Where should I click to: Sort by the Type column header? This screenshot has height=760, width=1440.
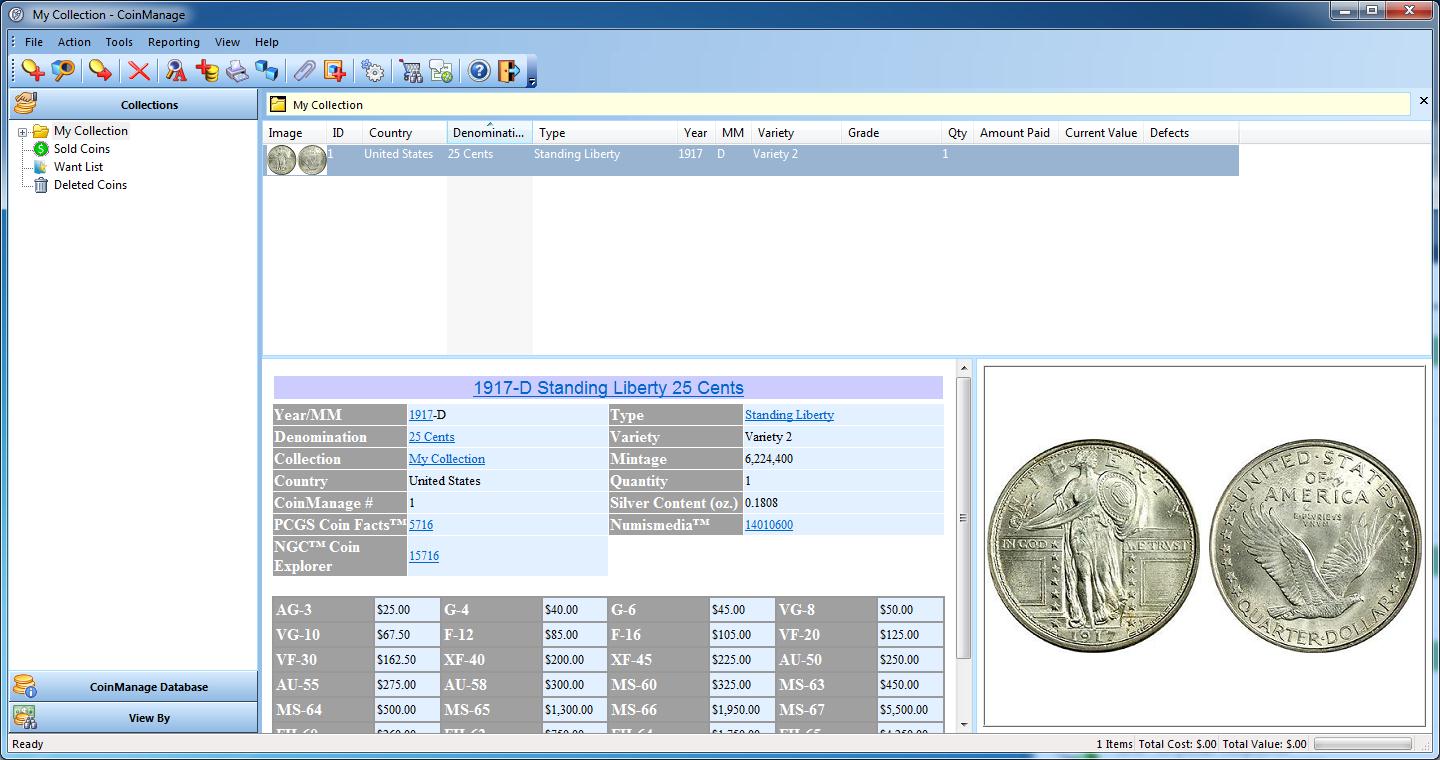604,133
